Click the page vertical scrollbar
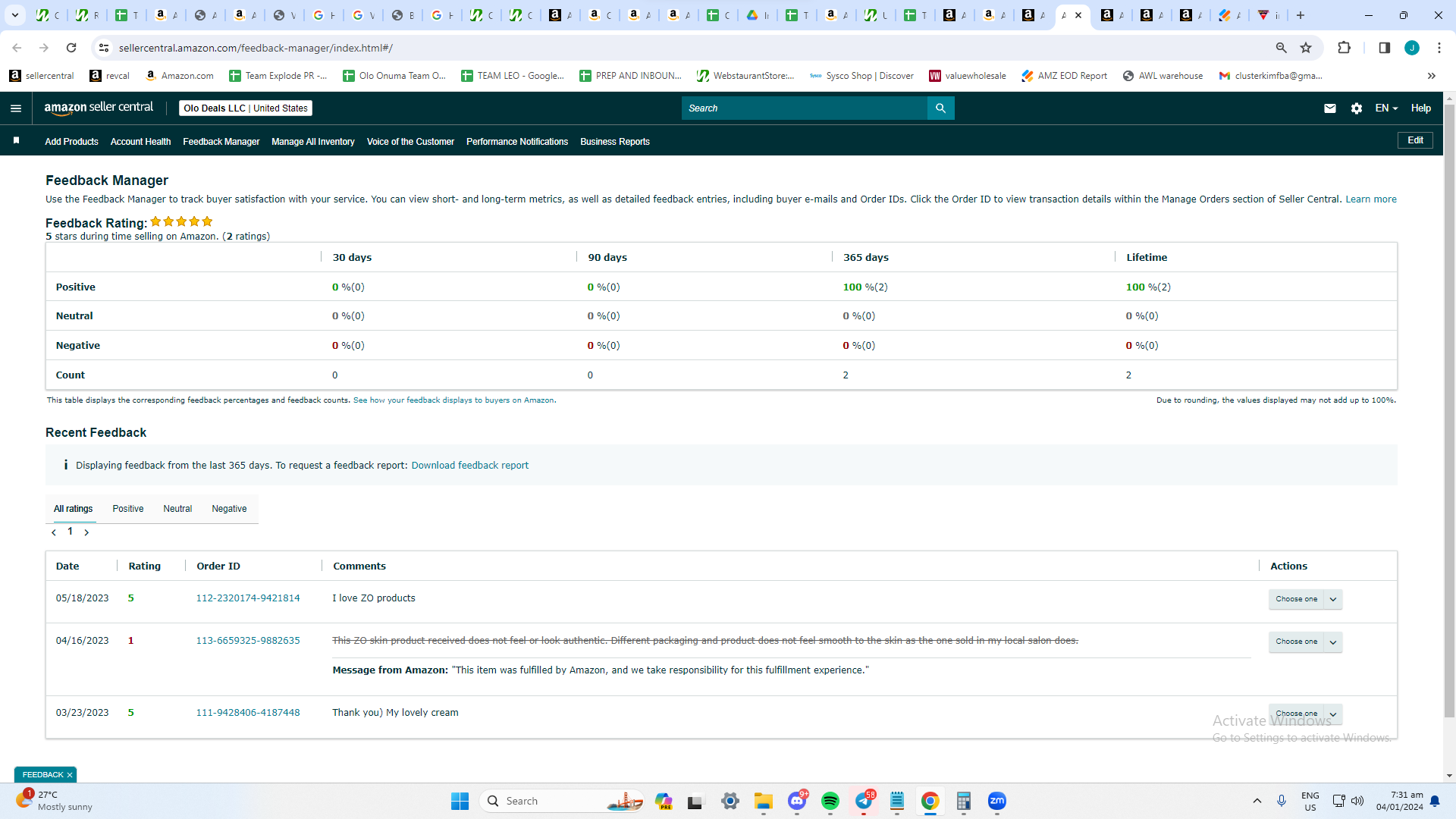The width and height of the screenshot is (1456, 819). point(1449,409)
